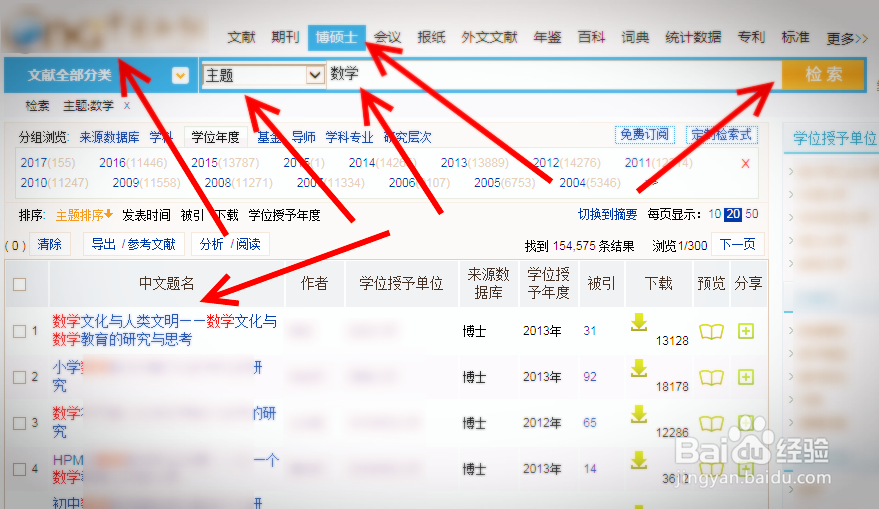Open the 词典 tab

[x=635, y=37]
